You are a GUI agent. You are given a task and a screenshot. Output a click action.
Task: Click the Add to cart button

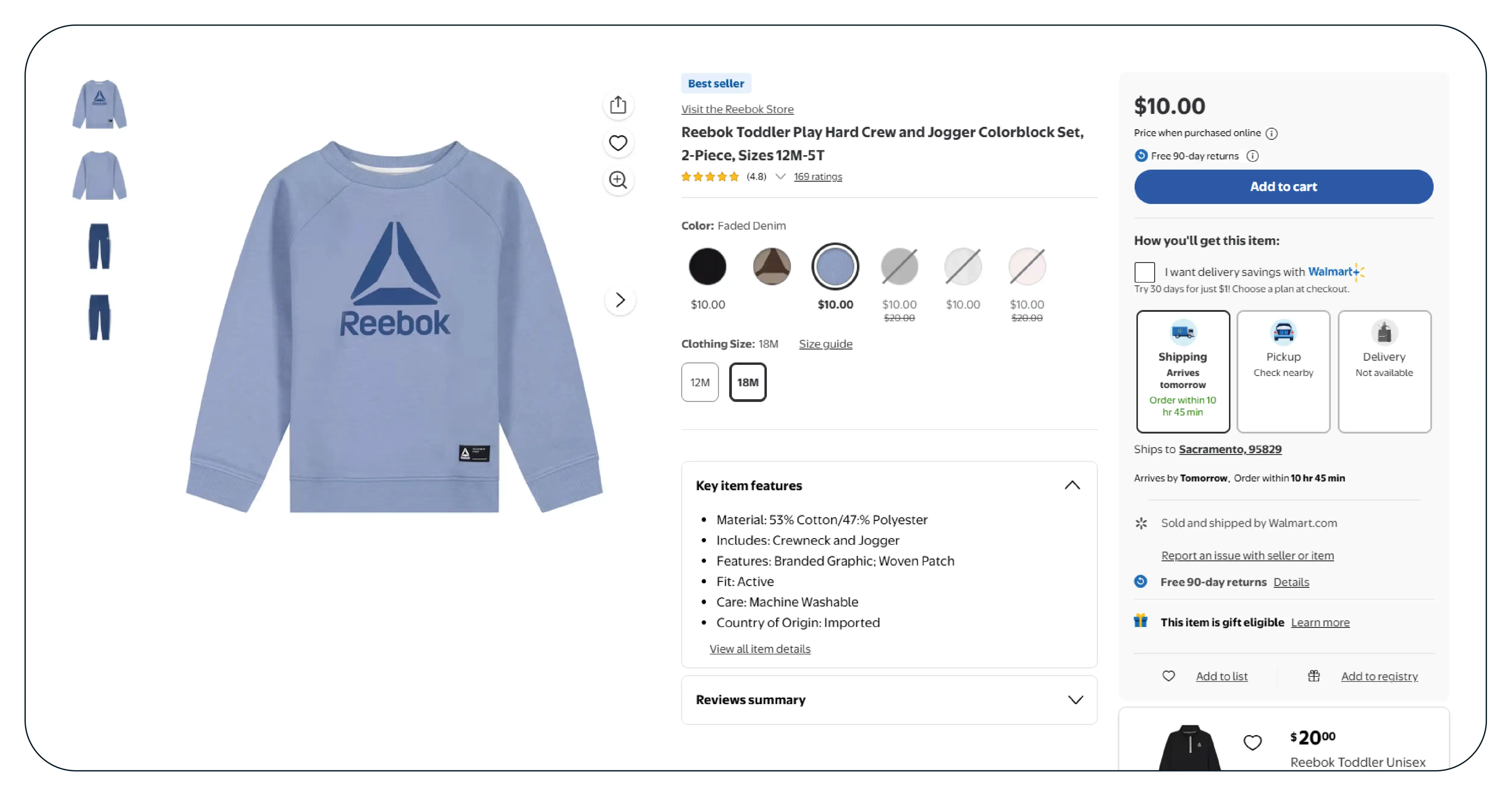coord(1283,186)
